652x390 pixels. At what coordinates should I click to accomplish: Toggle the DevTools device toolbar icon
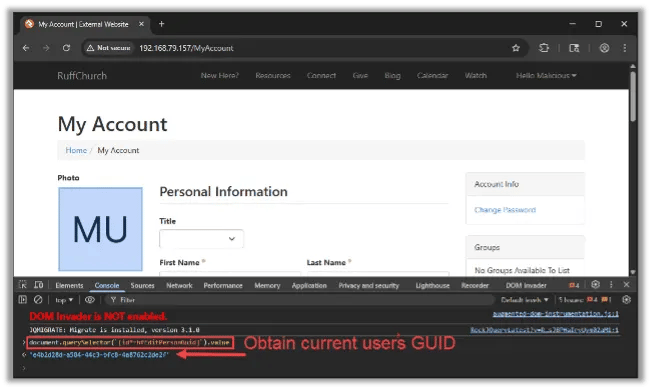pyautogui.click(x=39, y=285)
